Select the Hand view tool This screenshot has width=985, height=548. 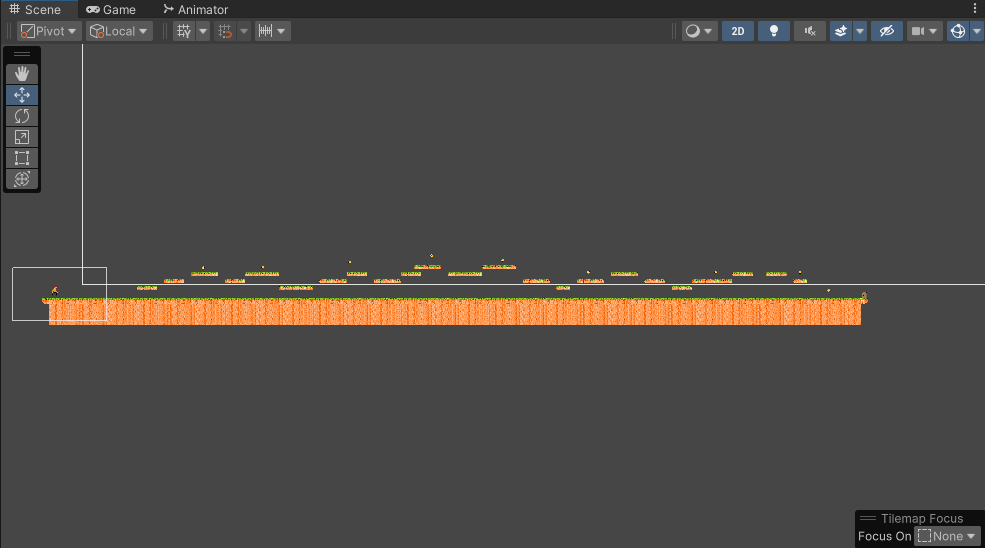click(22, 74)
